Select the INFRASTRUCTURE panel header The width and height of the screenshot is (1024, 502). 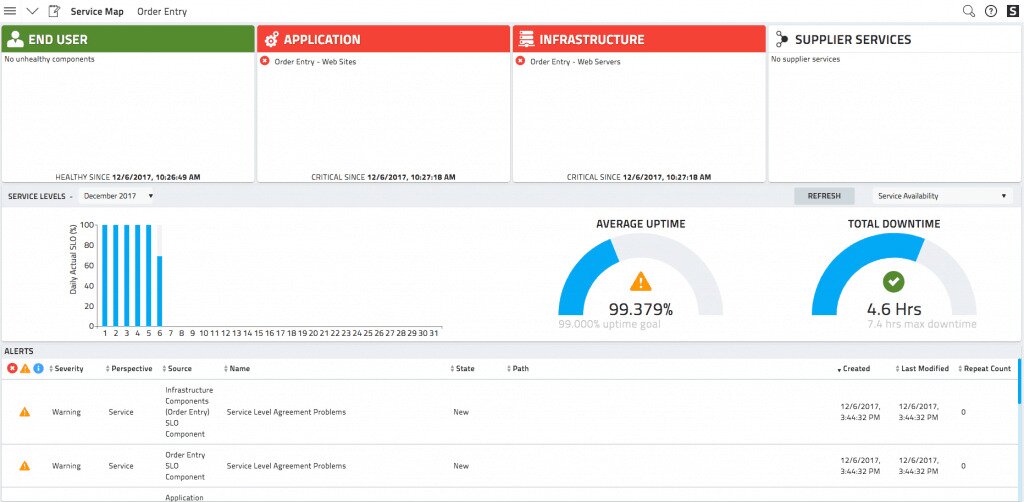coord(639,39)
